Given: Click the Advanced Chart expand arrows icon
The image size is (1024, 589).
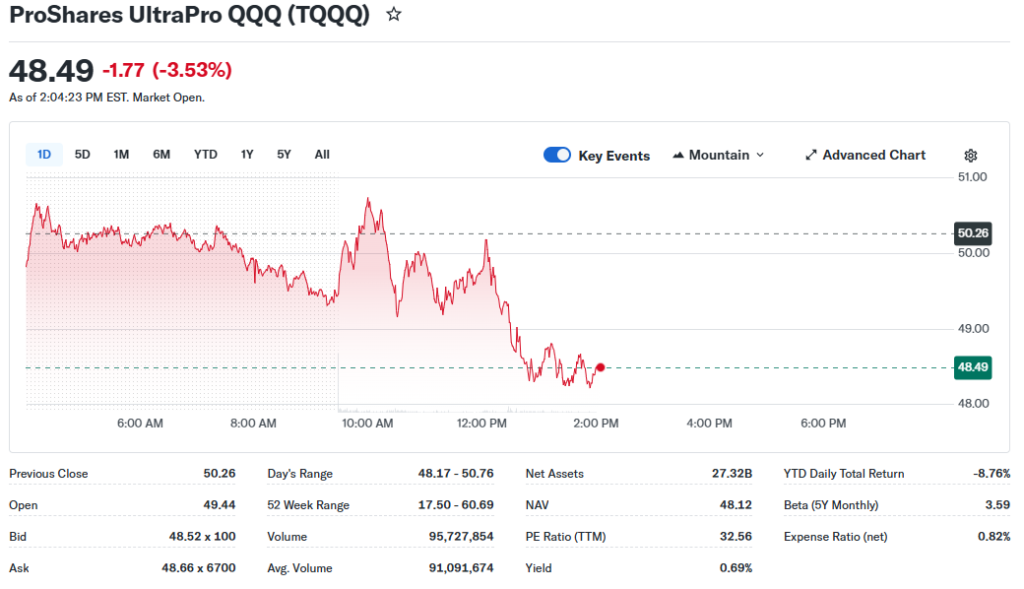Looking at the screenshot, I should 811,155.
